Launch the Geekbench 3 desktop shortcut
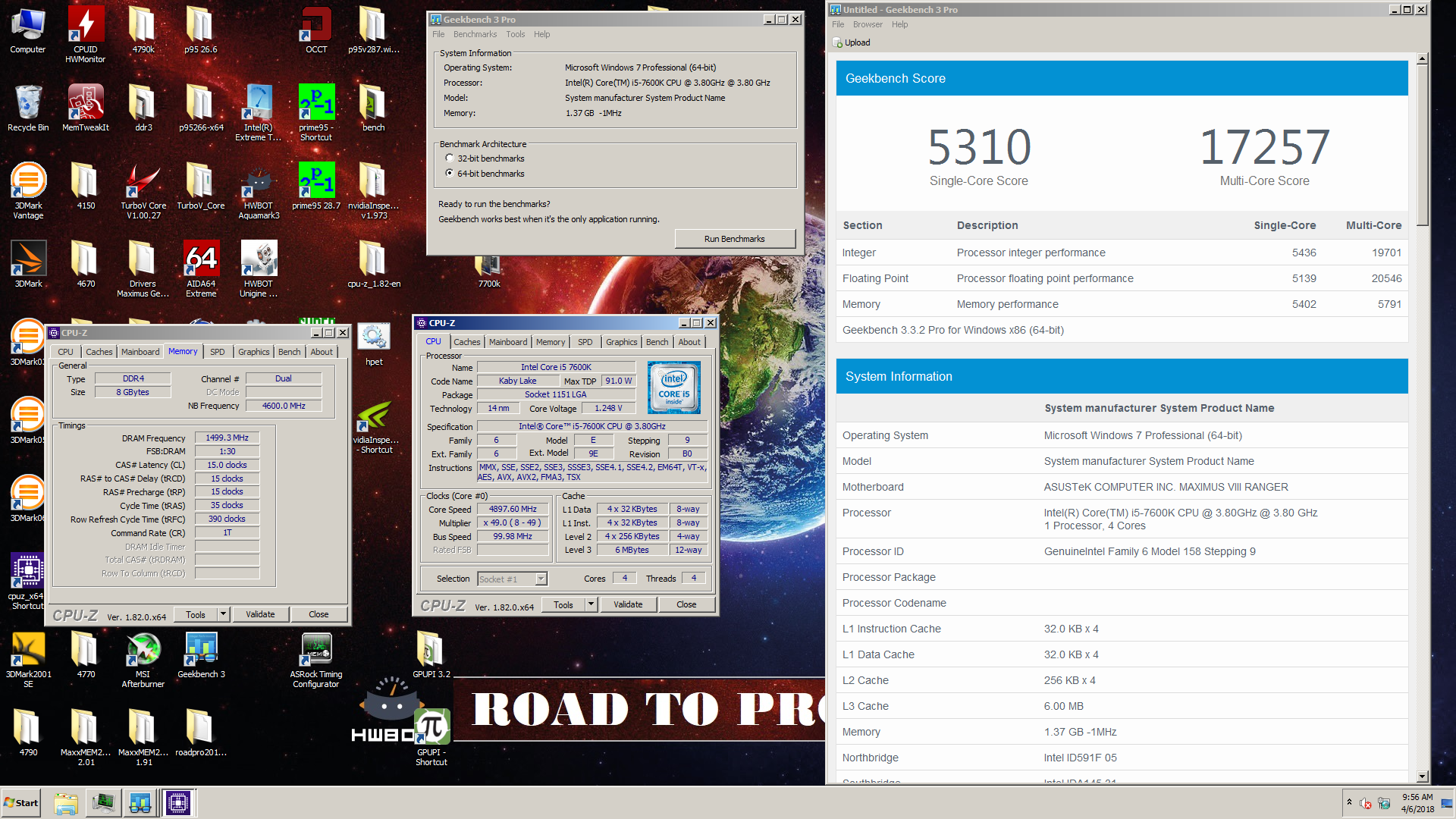 coord(201,654)
